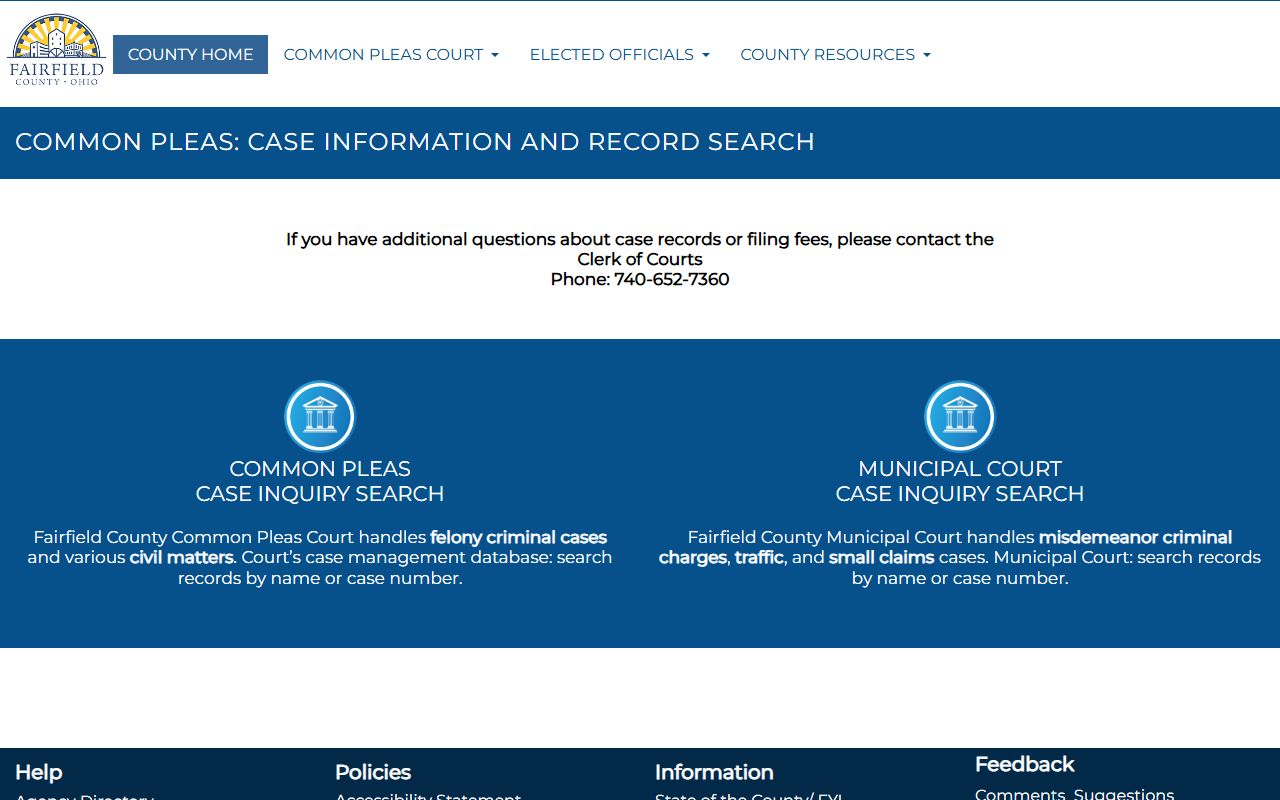This screenshot has height=800, width=1280.
Task: Expand the Elected Officials menu
Action: click(619, 54)
